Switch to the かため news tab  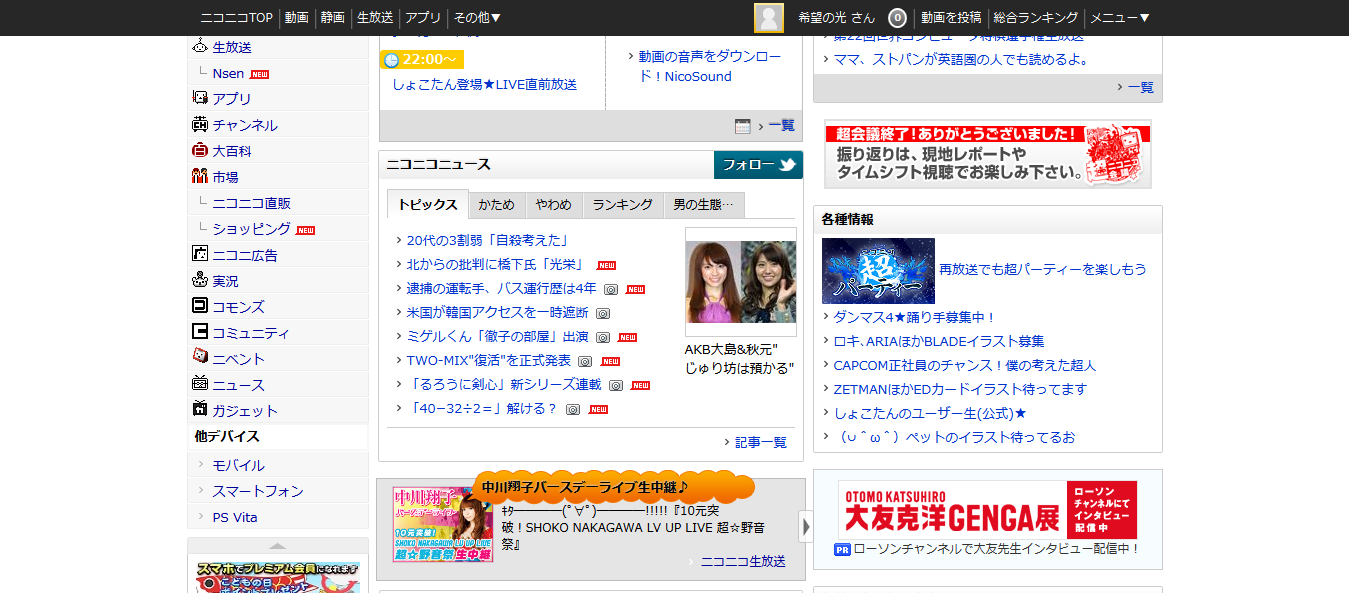click(x=496, y=205)
